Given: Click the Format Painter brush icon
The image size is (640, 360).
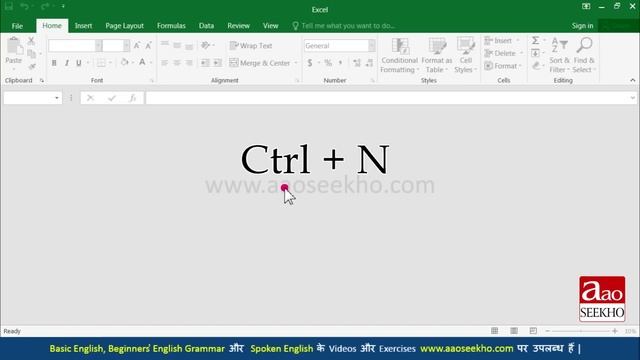Looking at the screenshot, I should (x=32, y=66).
